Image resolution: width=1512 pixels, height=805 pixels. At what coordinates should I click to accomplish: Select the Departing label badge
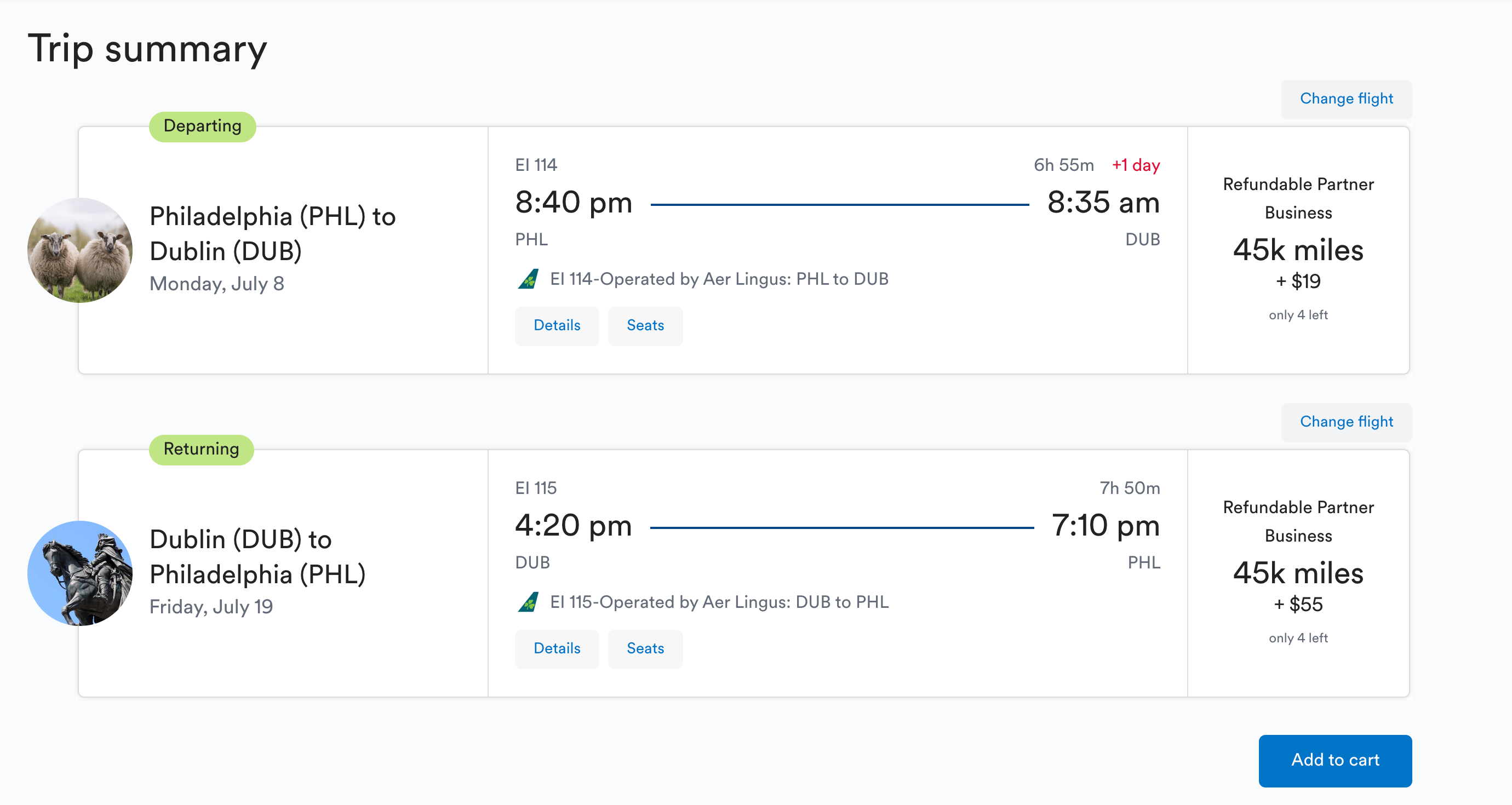pos(202,125)
